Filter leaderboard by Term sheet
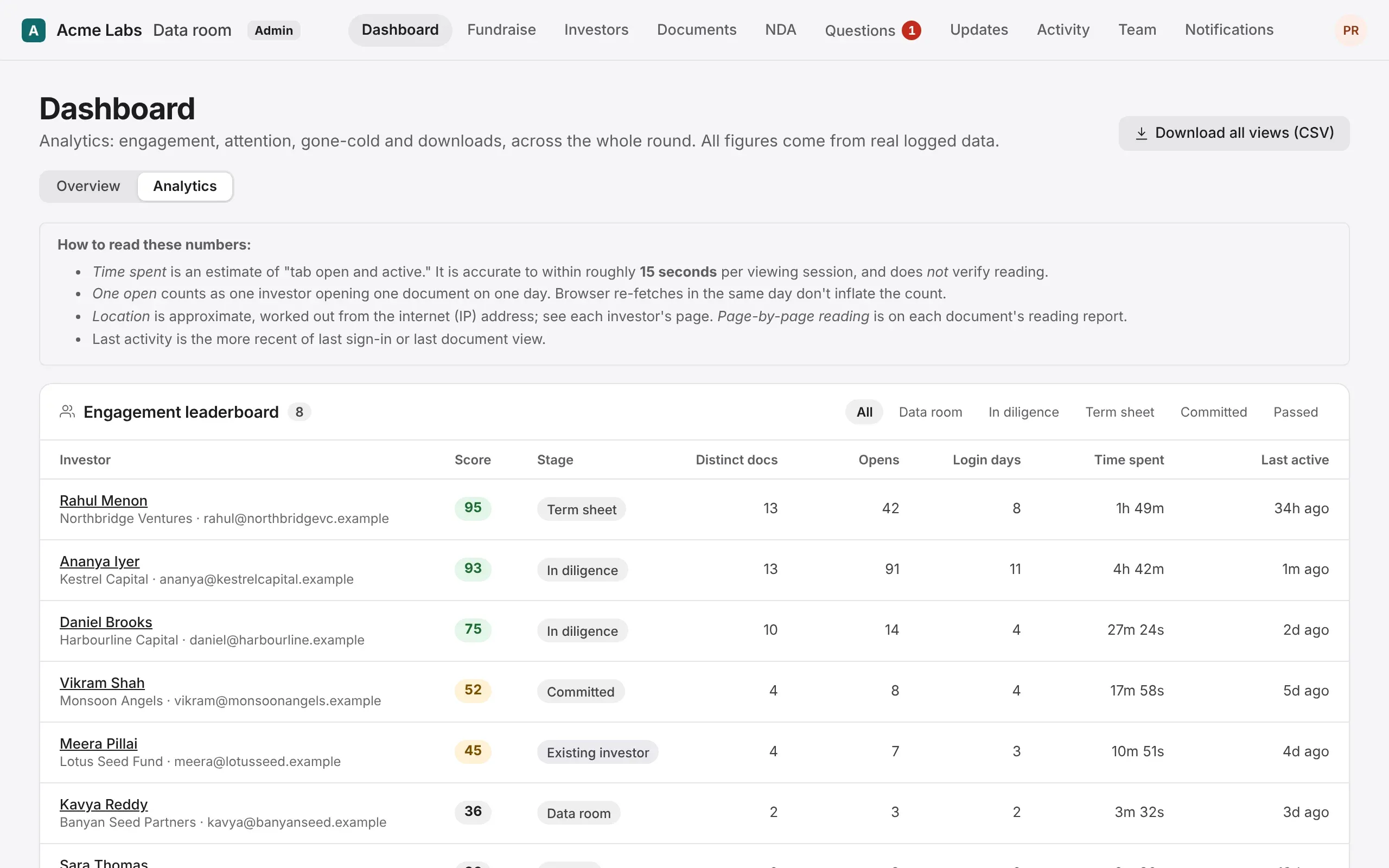This screenshot has width=1389, height=868. click(x=1119, y=412)
